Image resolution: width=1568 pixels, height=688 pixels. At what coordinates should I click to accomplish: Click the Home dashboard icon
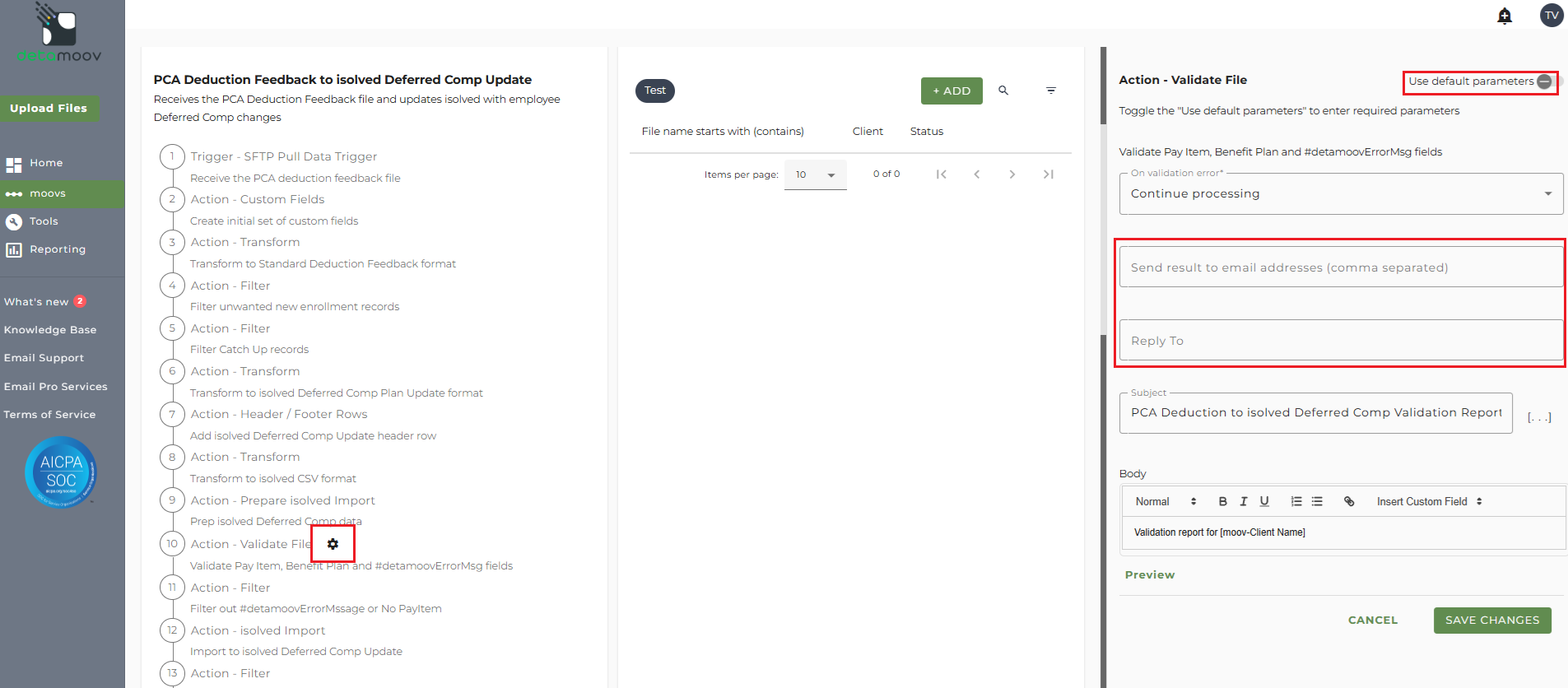click(14, 165)
